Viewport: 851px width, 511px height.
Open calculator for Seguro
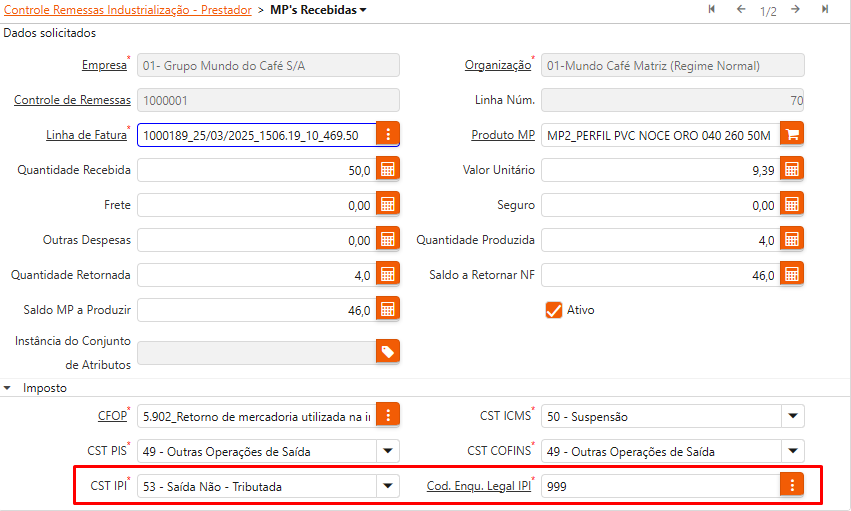(x=792, y=205)
